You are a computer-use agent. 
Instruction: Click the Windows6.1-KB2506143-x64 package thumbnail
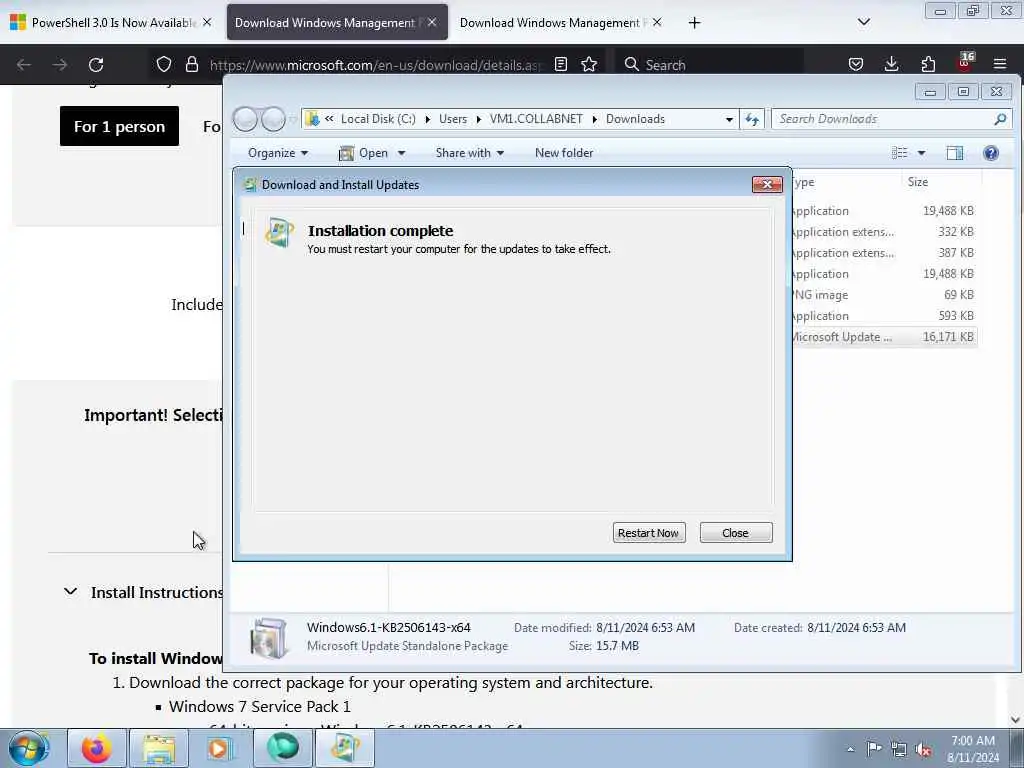(268, 637)
